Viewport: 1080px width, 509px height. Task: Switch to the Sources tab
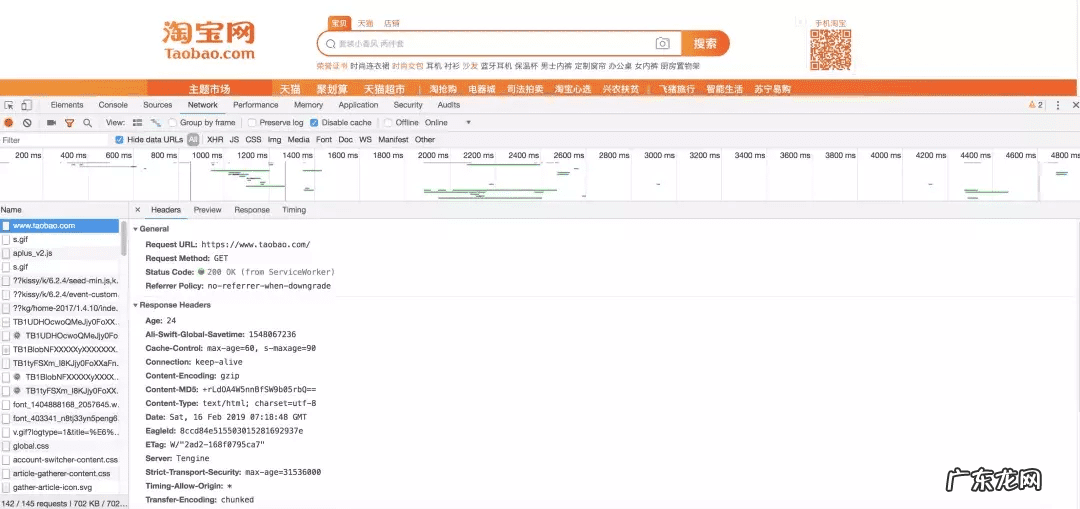coord(158,105)
